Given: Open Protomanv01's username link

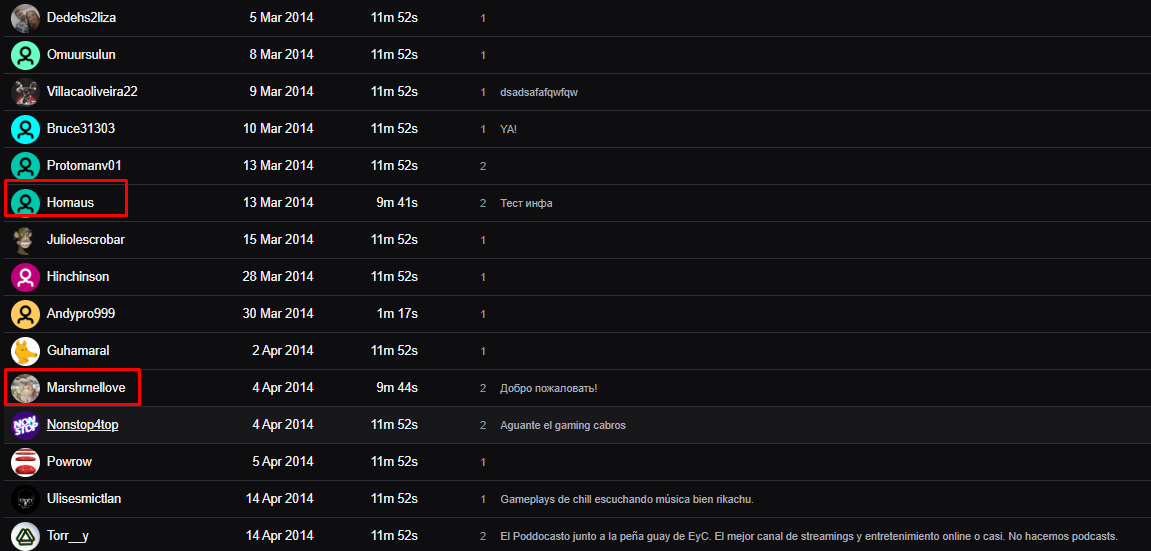Looking at the screenshot, I should click(84, 166).
